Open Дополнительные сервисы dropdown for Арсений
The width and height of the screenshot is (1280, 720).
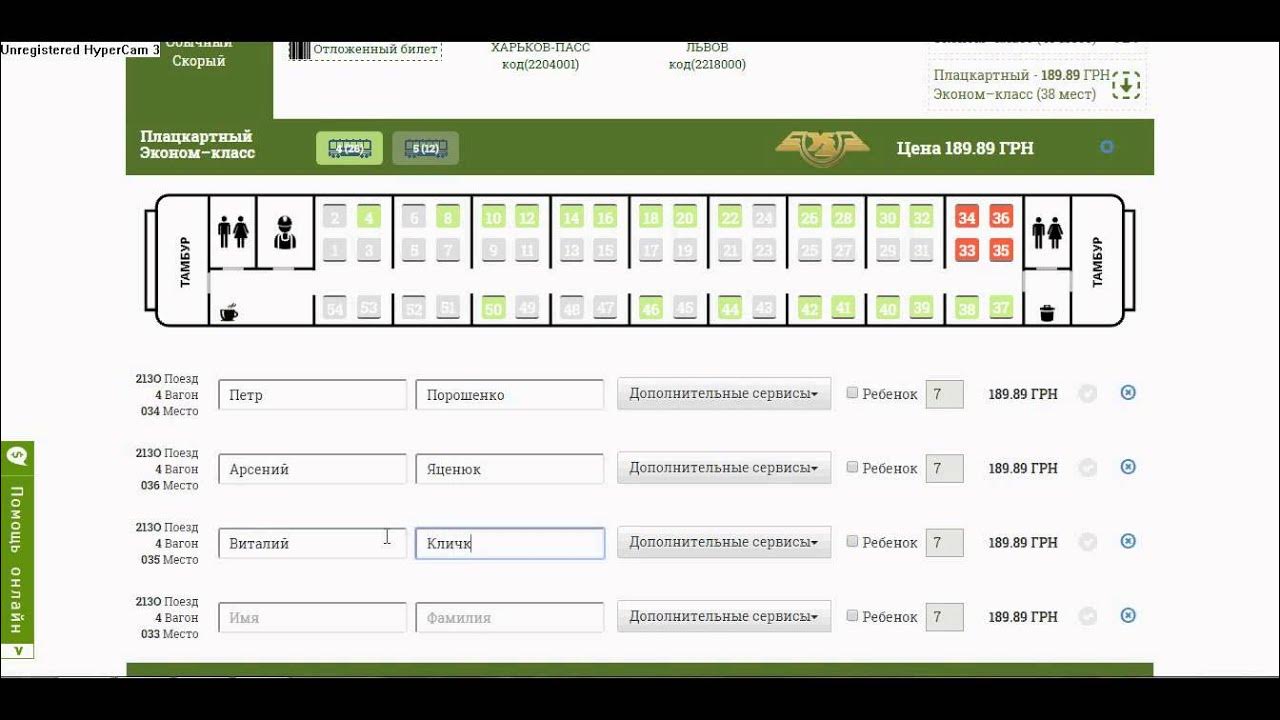[724, 467]
